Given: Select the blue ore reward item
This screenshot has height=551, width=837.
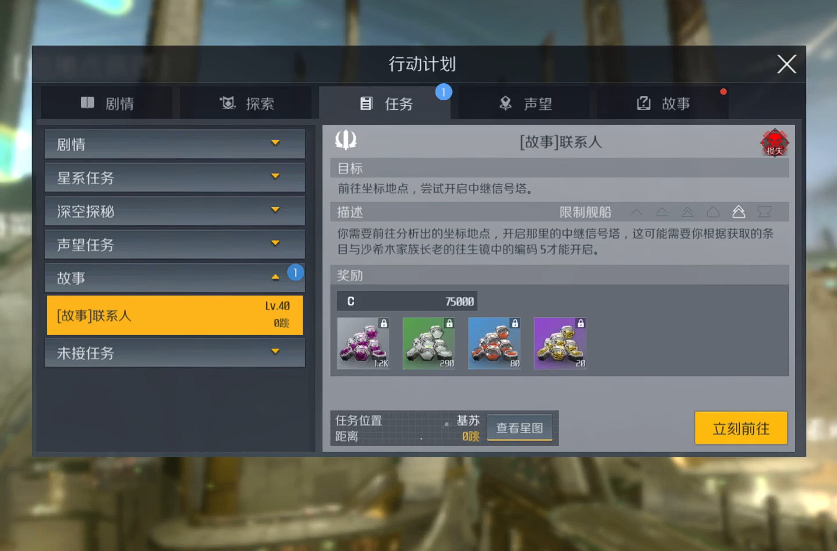Looking at the screenshot, I should coord(494,343).
